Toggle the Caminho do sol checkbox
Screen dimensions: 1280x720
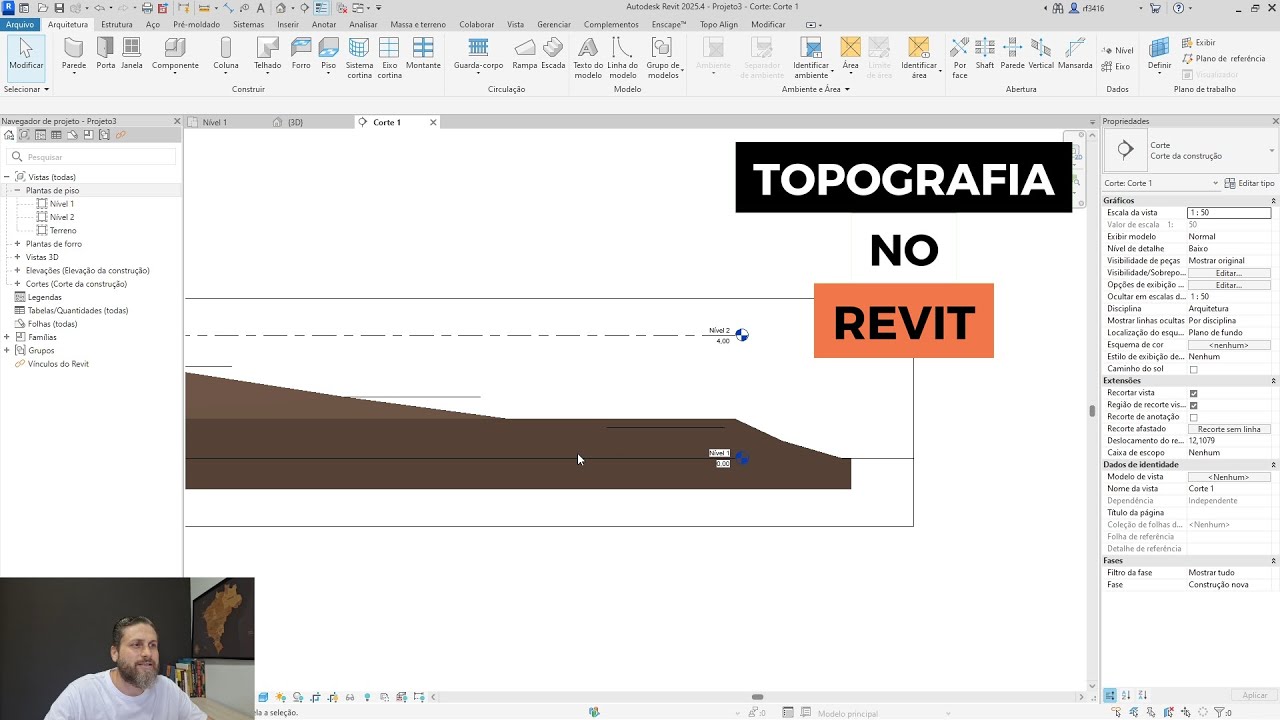point(1193,369)
